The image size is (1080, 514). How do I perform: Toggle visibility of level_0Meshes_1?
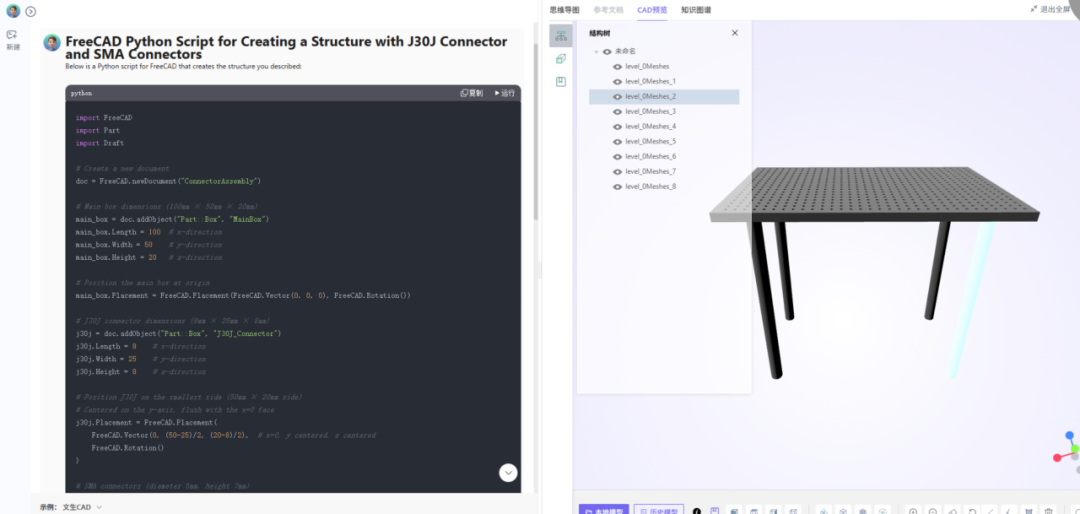pos(617,82)
